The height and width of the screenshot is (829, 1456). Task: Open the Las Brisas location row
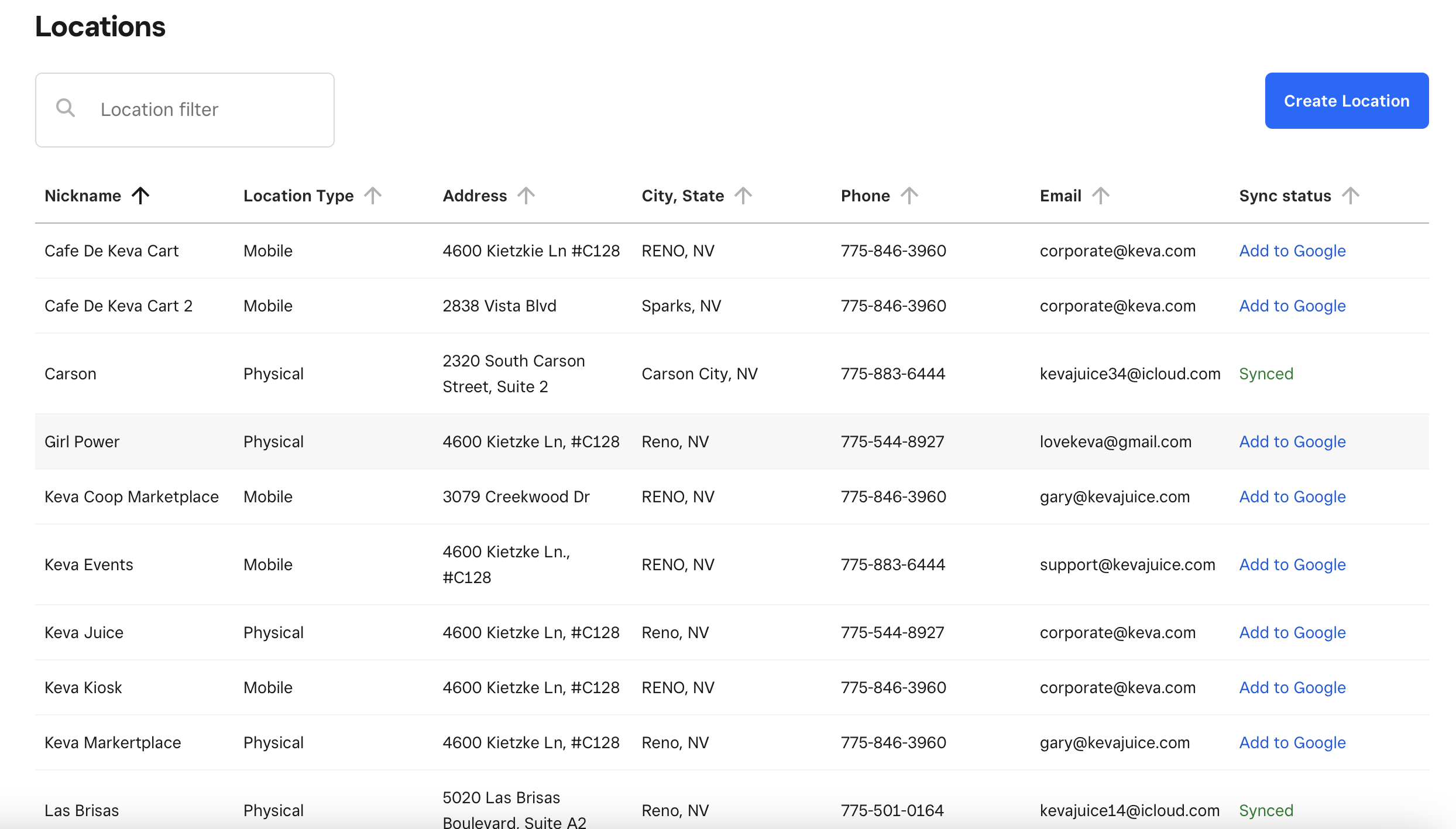82,811
